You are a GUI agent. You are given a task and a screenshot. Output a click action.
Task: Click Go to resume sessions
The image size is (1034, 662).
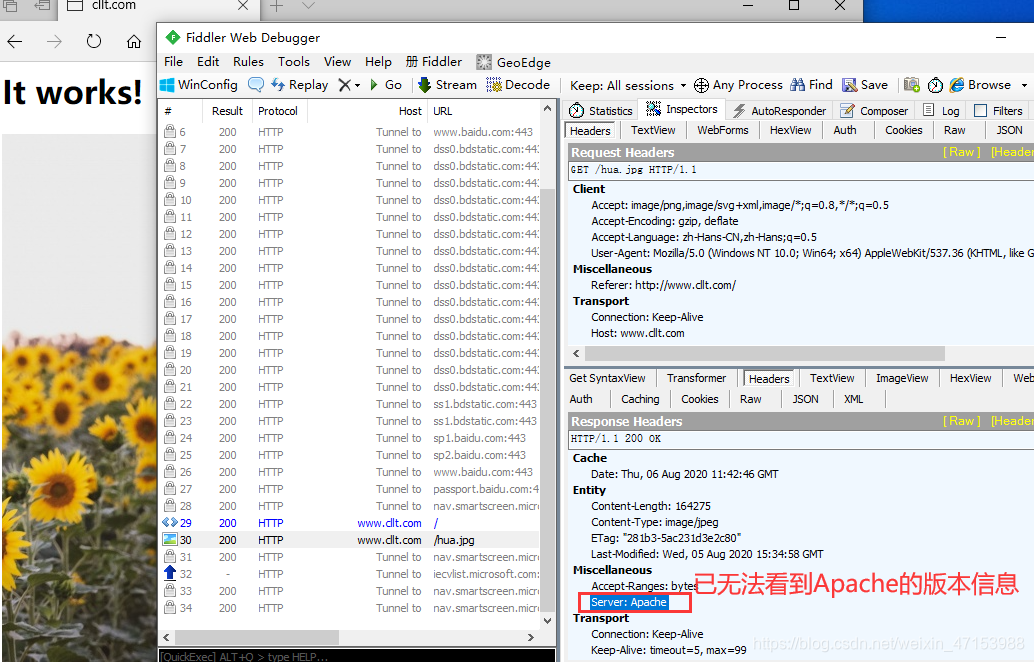click(386, 85)
